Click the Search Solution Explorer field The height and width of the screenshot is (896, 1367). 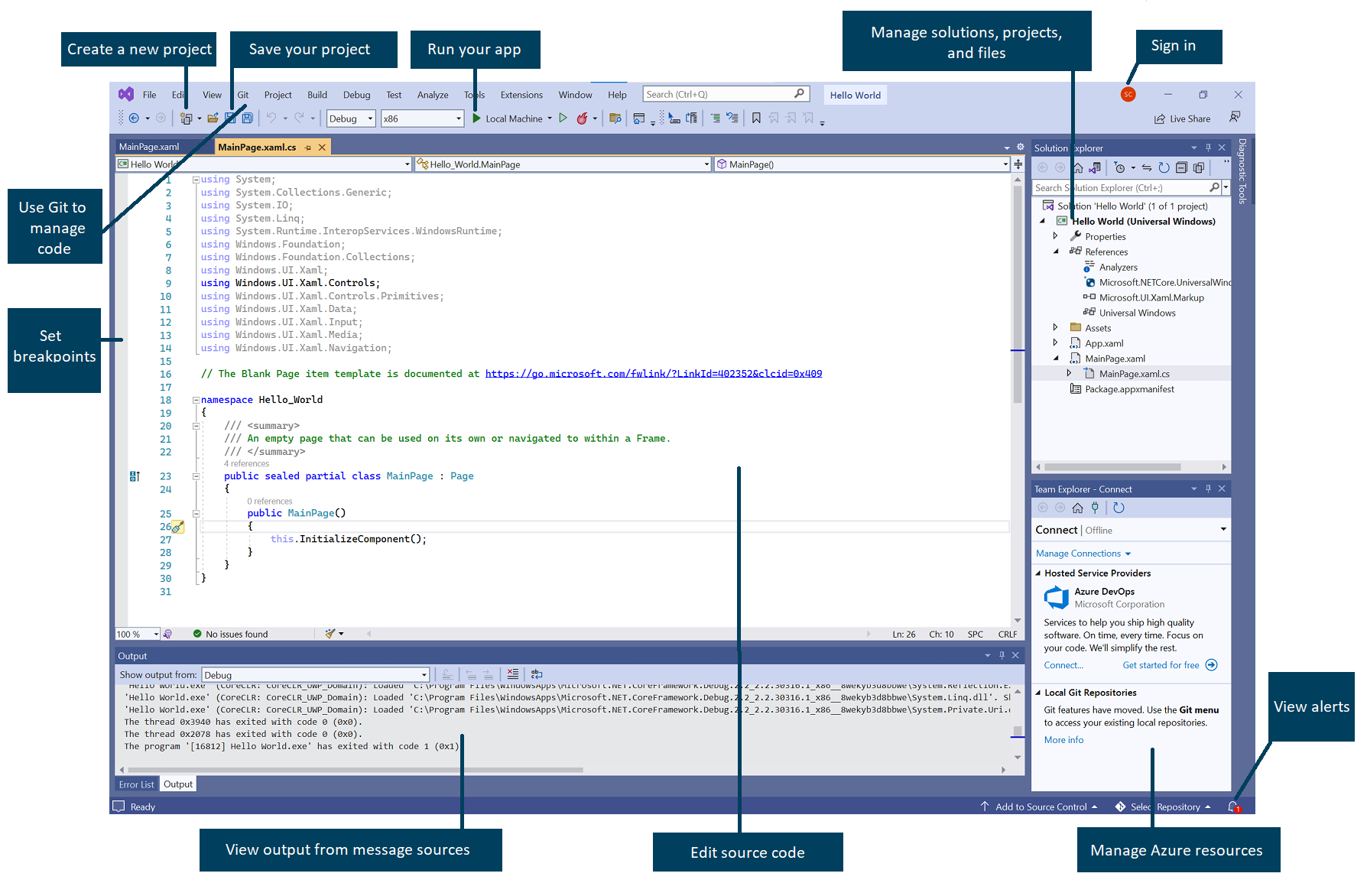click(1127, 187)
